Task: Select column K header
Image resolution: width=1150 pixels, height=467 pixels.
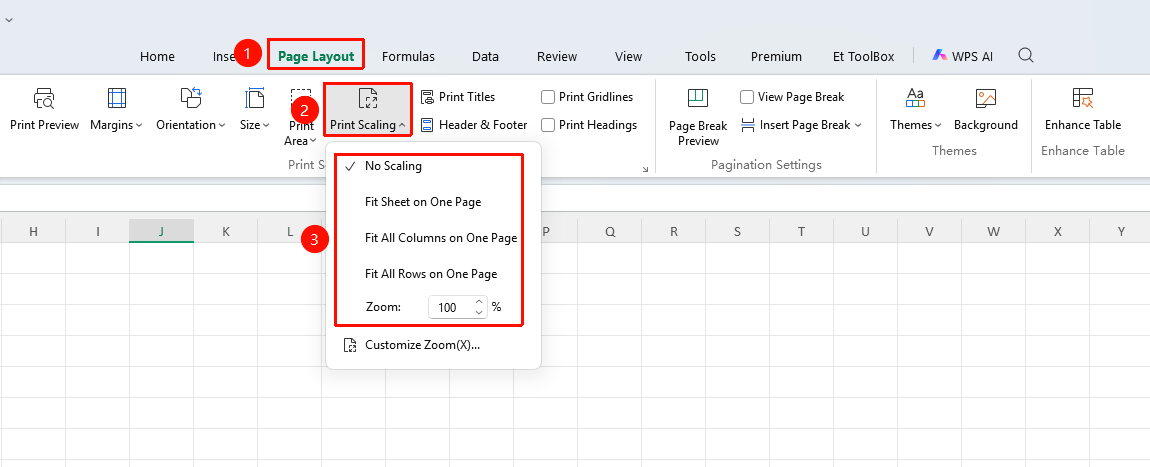Action: click(225, 231)
